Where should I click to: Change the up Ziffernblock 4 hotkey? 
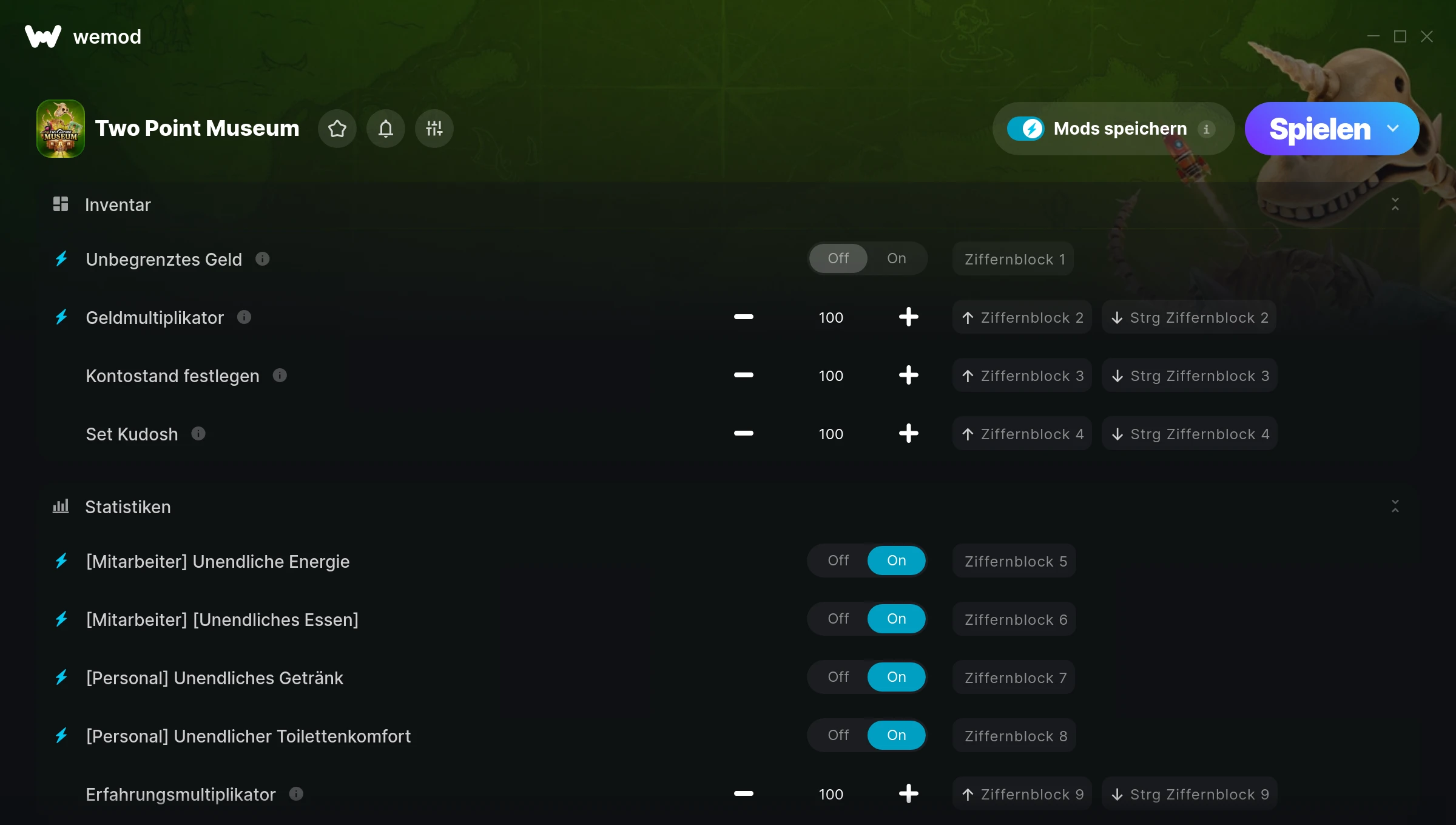click(x=1022, y=434)
